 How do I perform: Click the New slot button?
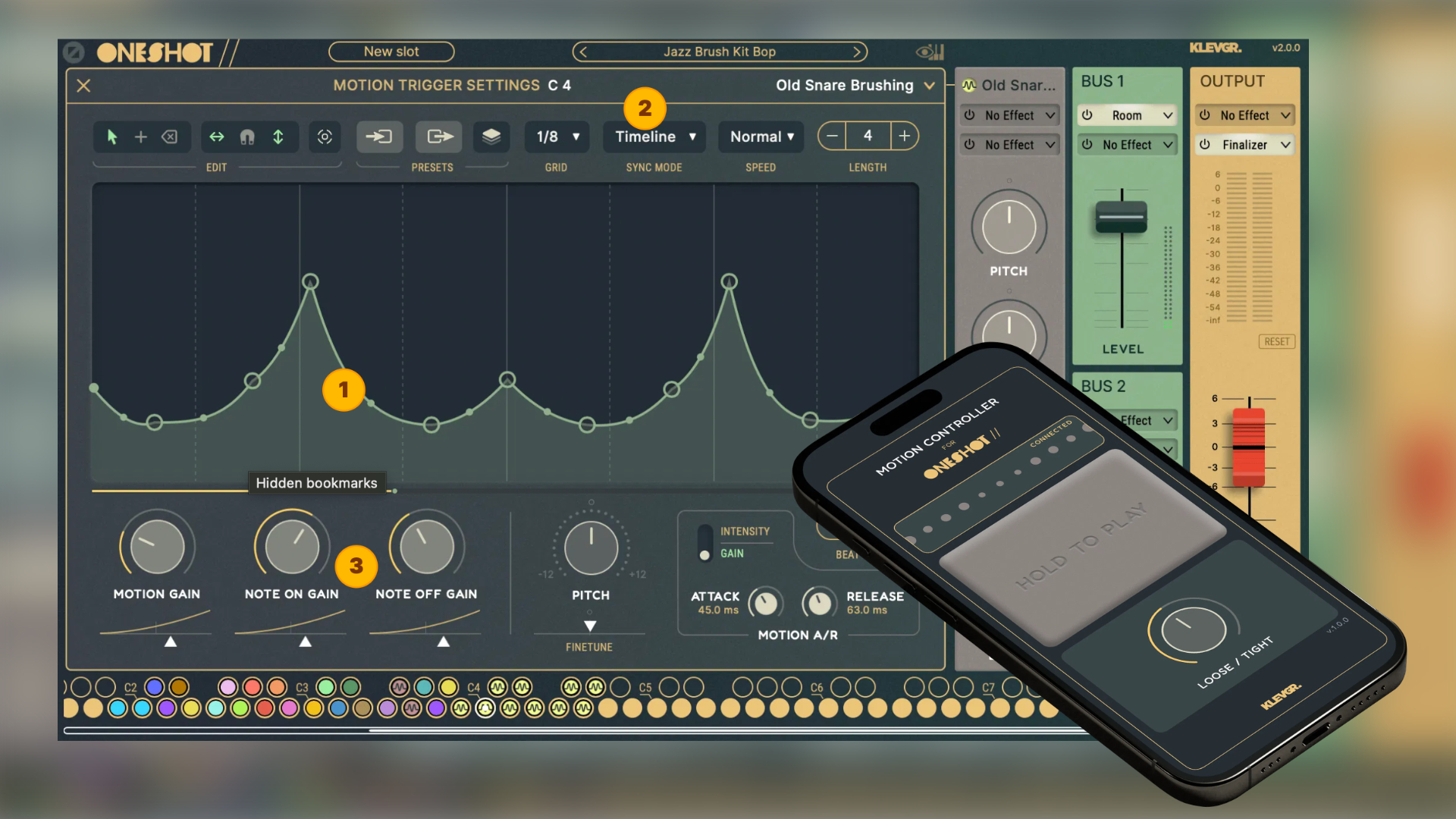[391, 52]
